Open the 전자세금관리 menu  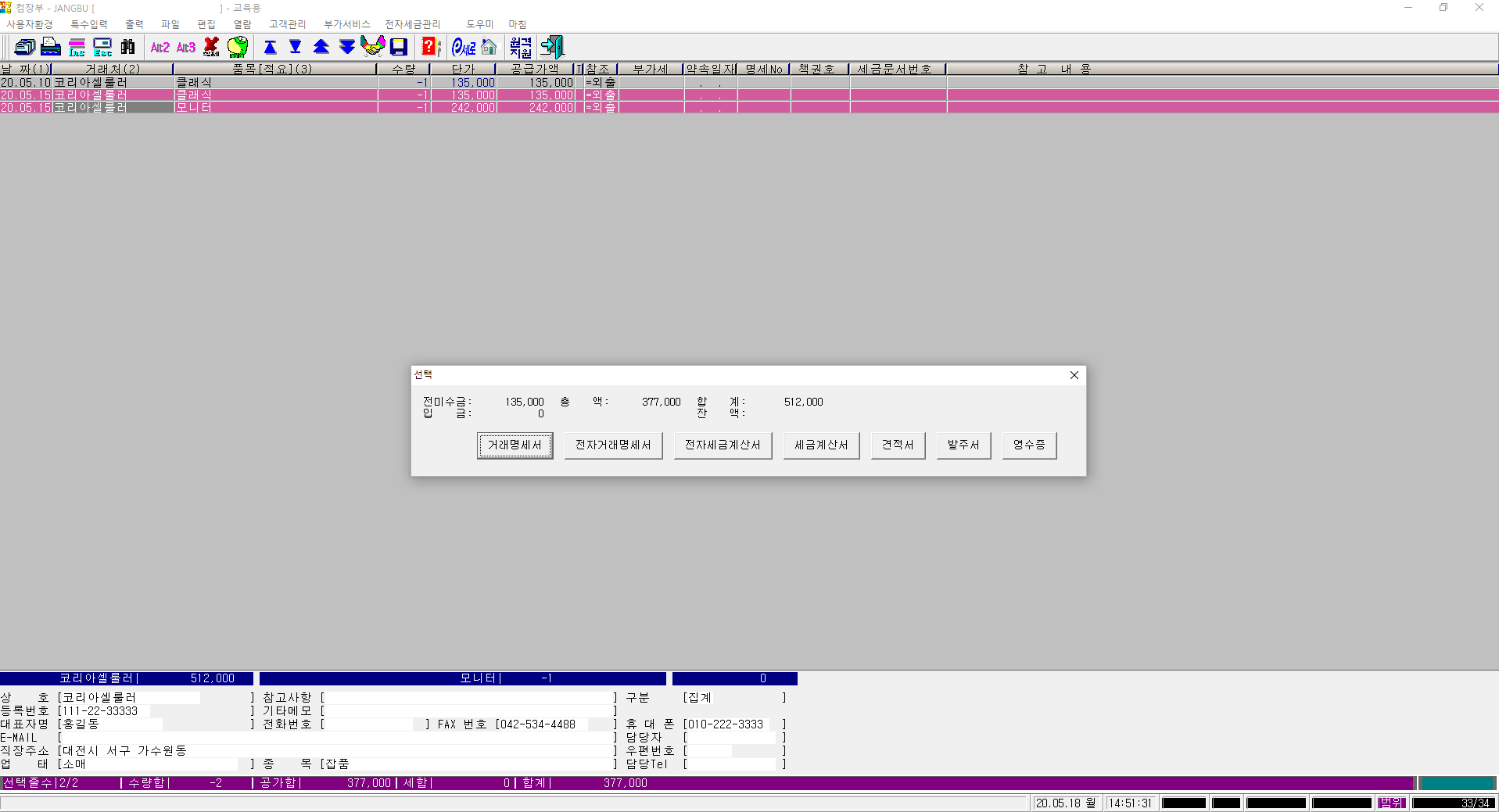[x=412, y=24]
